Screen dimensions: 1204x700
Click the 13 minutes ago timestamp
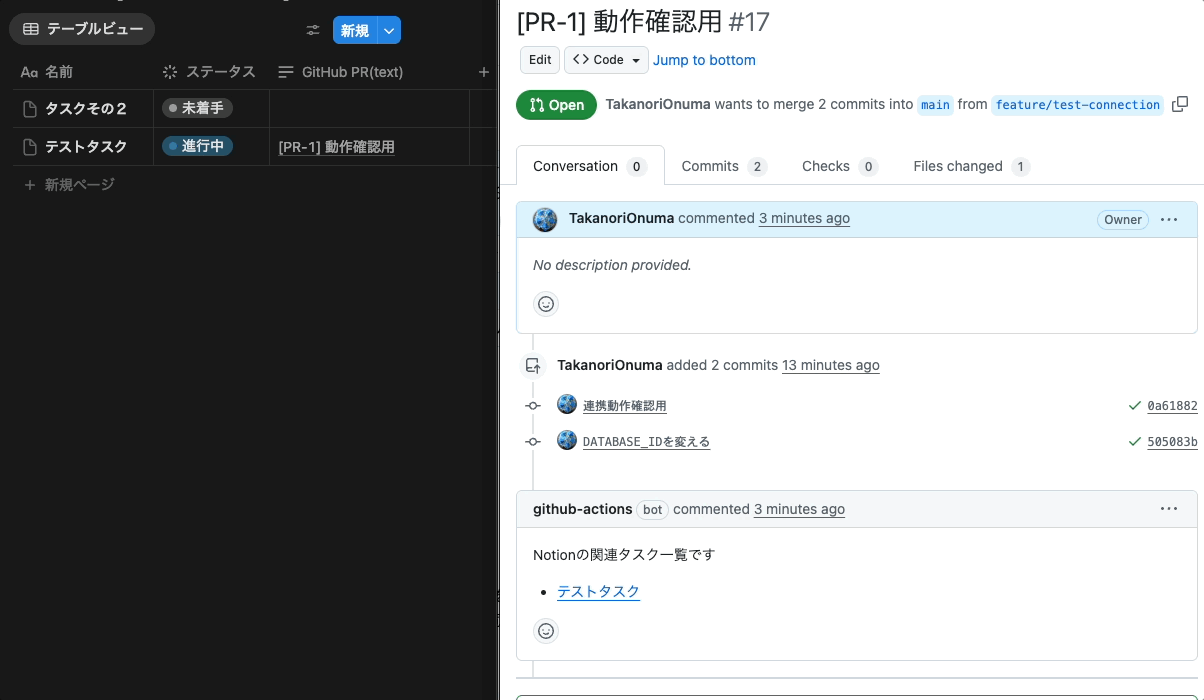pos(831,365)
